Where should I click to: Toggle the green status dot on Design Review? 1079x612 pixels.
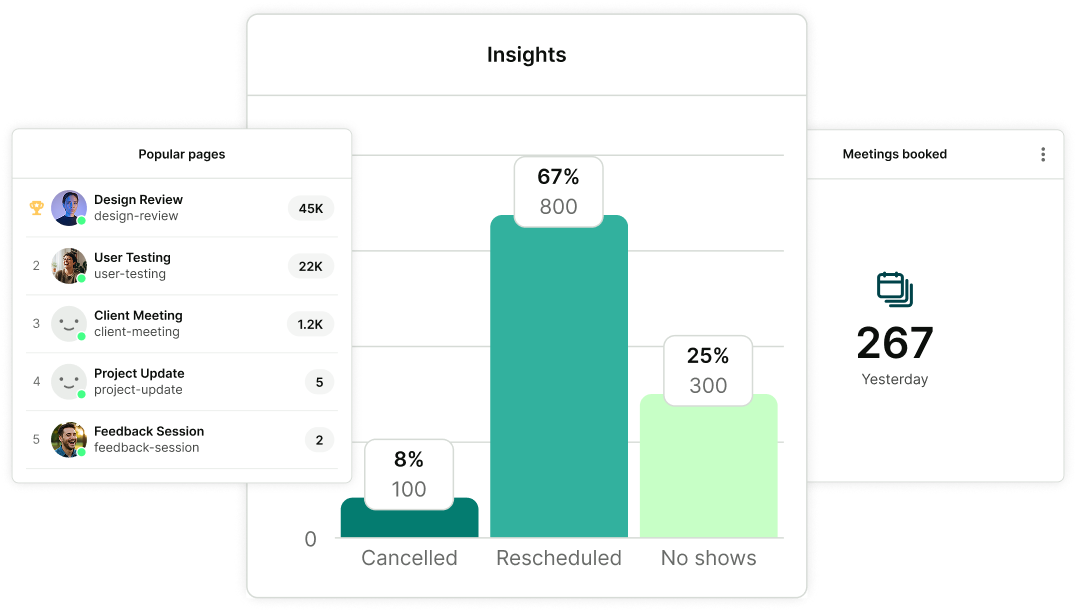[x=80, y=219]
